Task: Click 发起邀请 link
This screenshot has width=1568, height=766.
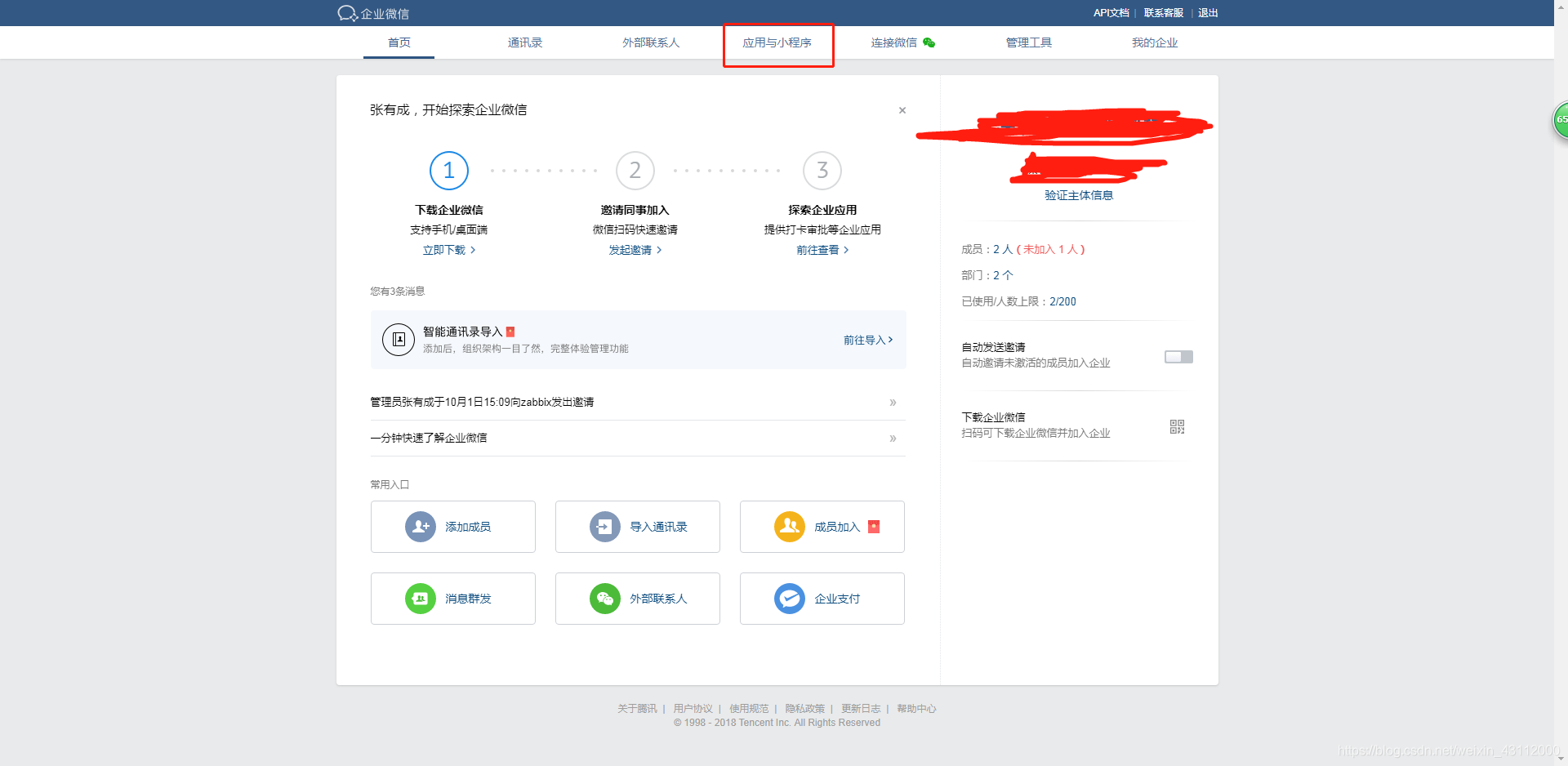Action: pyautogui.click(x=635, y=250)
